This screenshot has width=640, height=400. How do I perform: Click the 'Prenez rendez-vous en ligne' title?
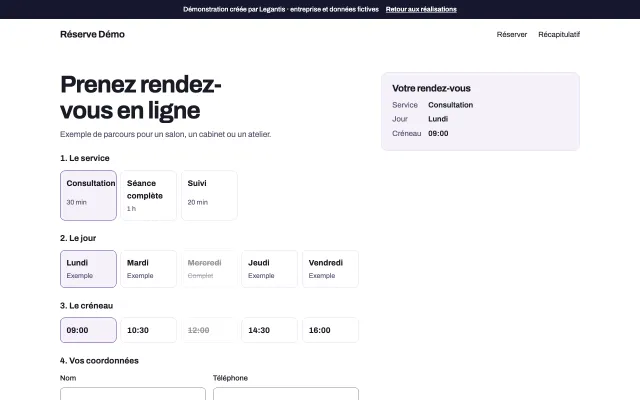(141, 98)
